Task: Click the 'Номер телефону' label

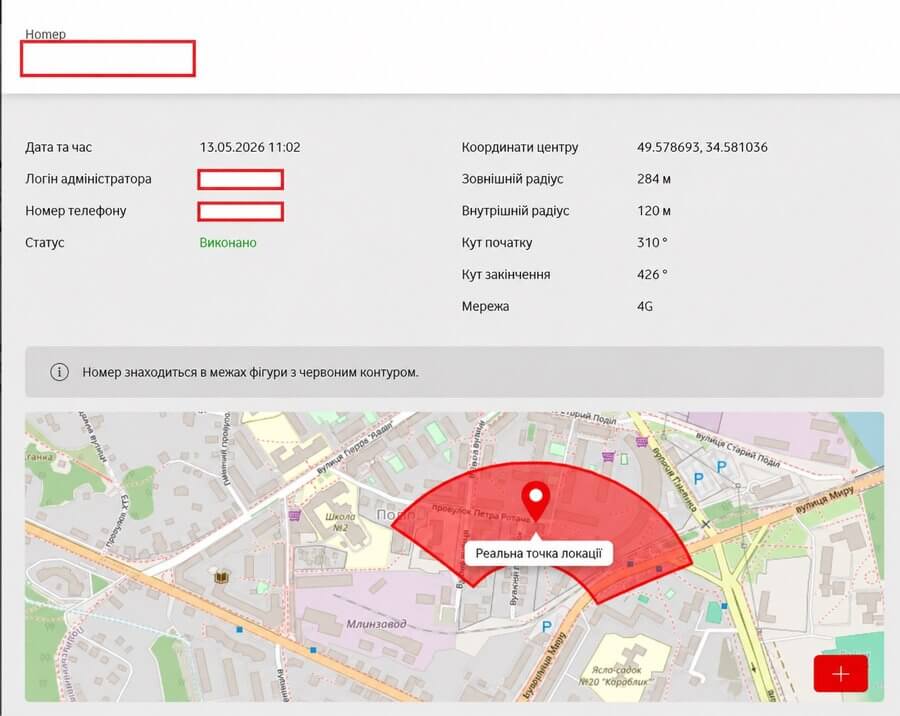Action: tap(76, 211)
